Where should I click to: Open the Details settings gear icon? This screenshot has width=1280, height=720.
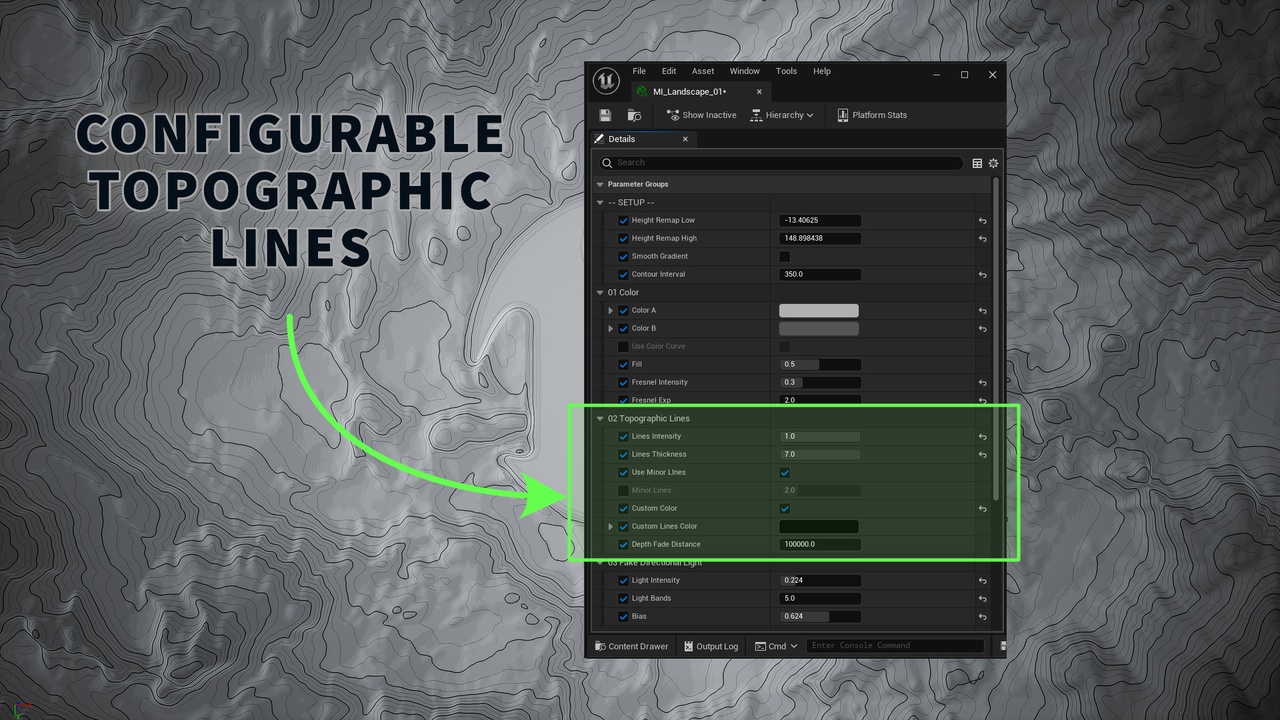click(x=993, y=163)
